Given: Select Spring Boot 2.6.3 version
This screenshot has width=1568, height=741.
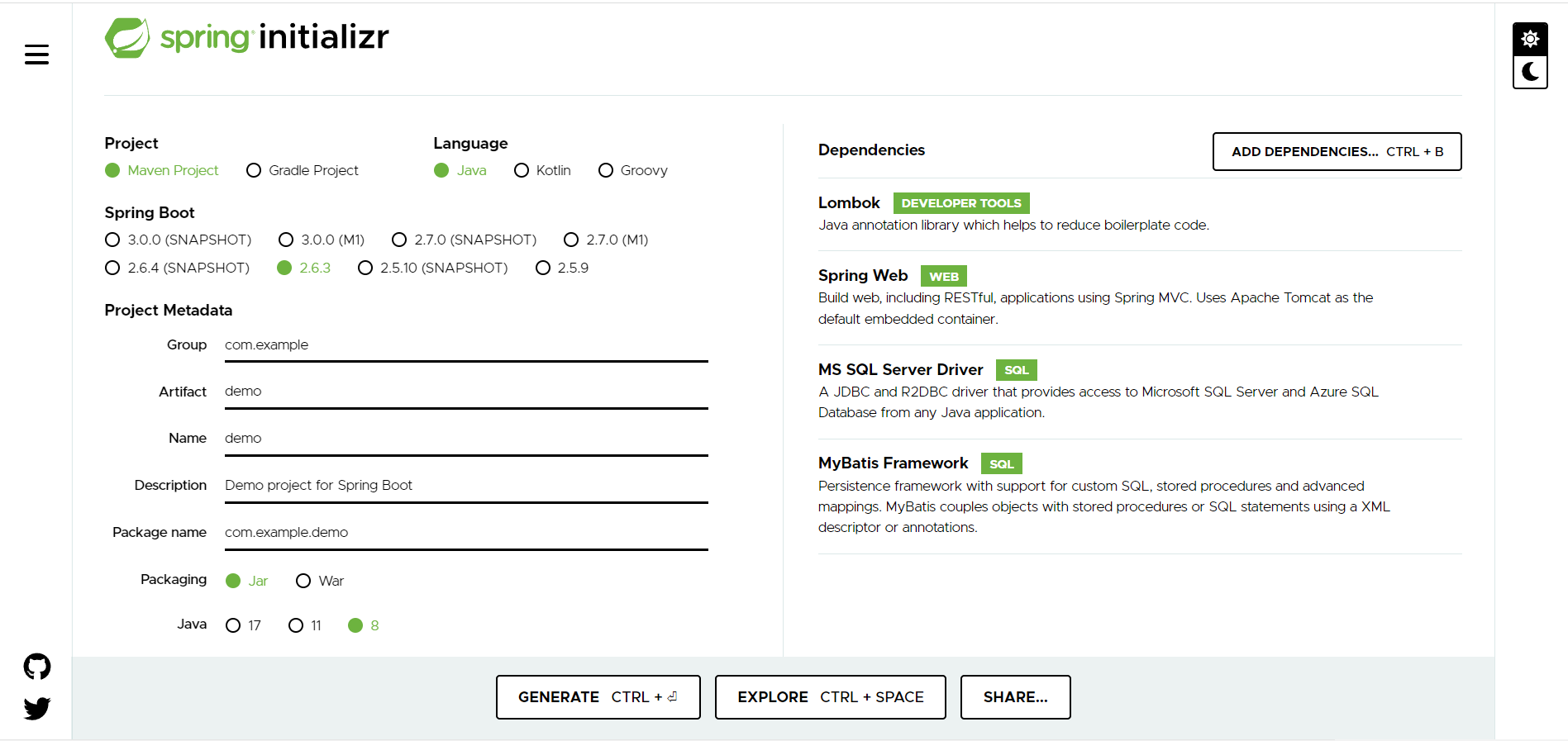Looking at the screenshot, I should (304, 268).
